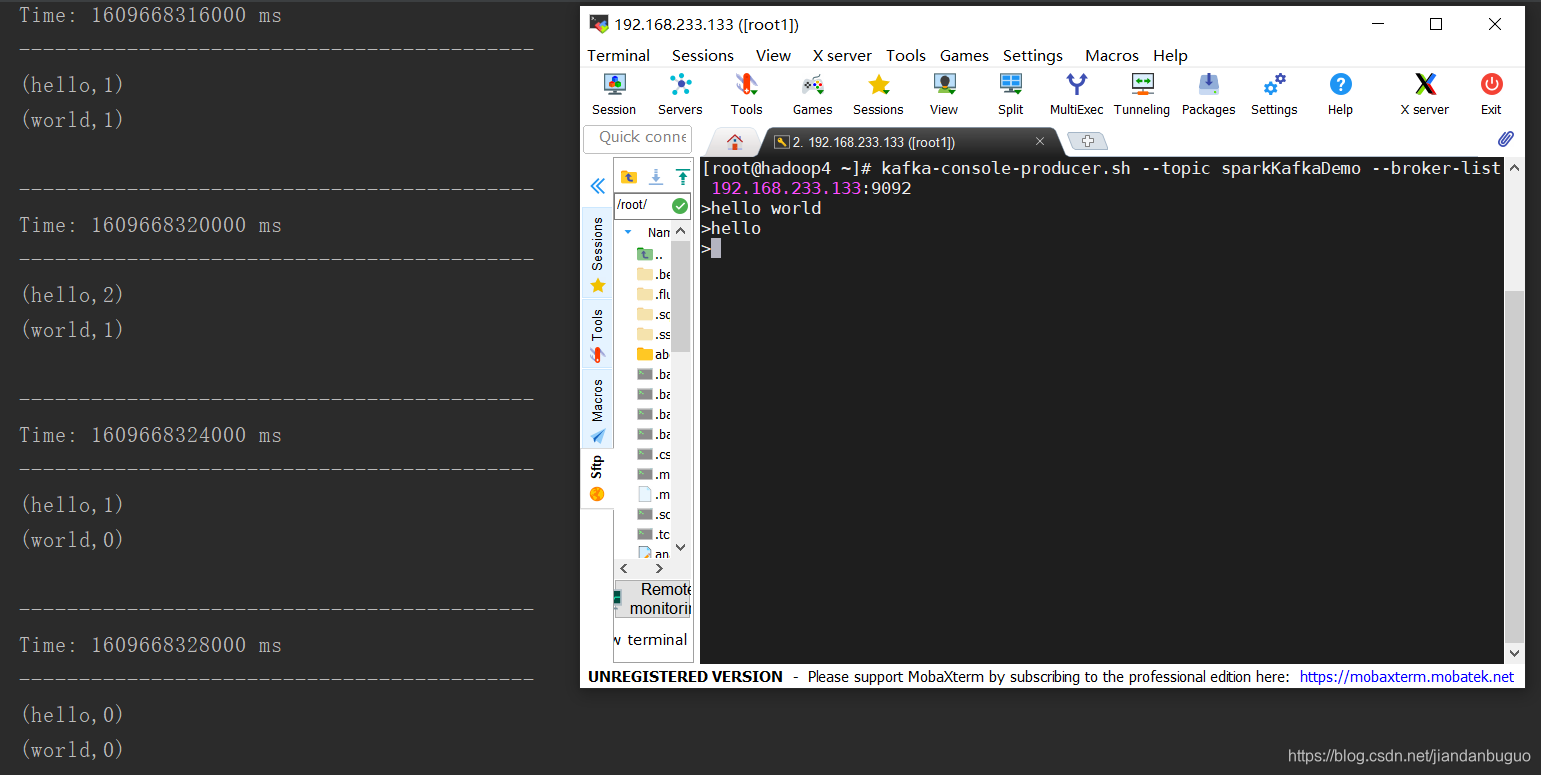Image resolution: width=1541 pixels, height=775 pixels.
Task: Click the Tools toolbar icon
Action: 746,94
